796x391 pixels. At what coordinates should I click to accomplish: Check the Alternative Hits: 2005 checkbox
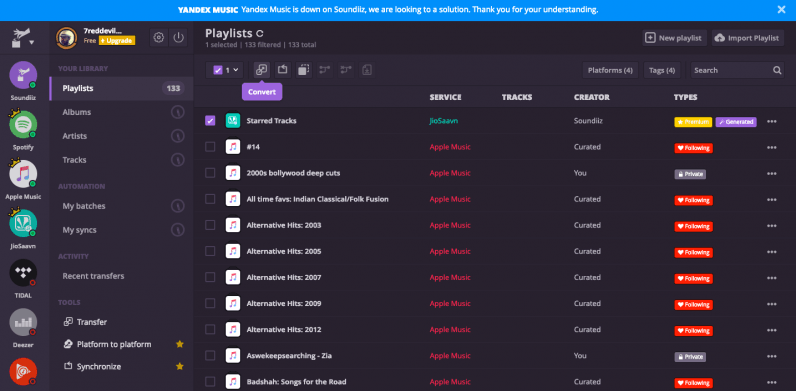pos(210,251)
